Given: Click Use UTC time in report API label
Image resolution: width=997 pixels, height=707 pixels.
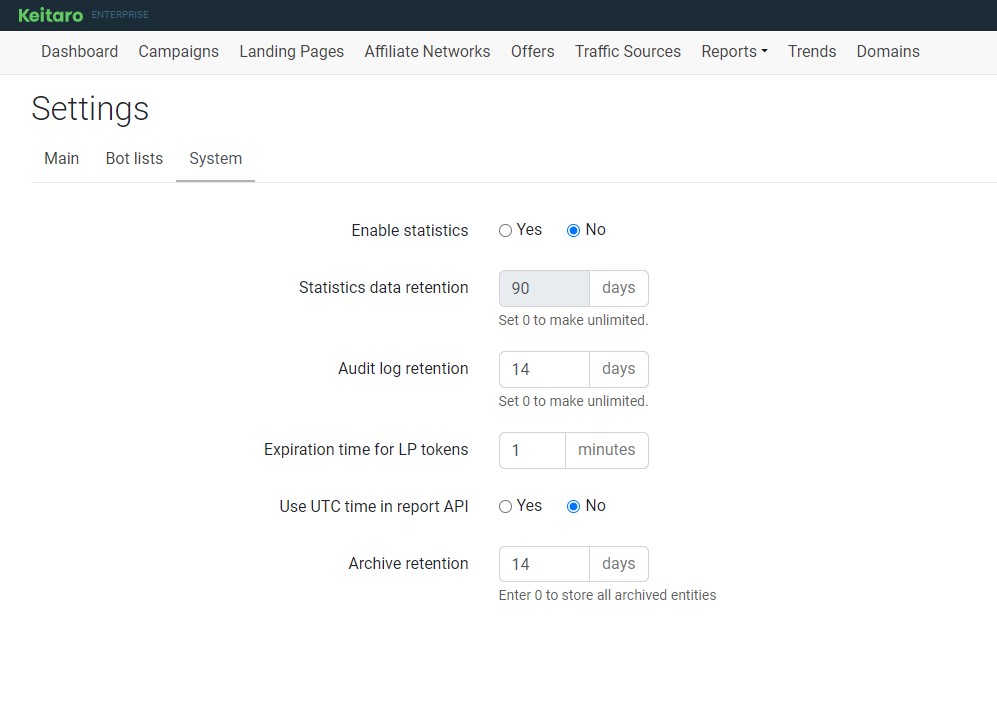Looking at the screenshot, I should tap(374, 506).
